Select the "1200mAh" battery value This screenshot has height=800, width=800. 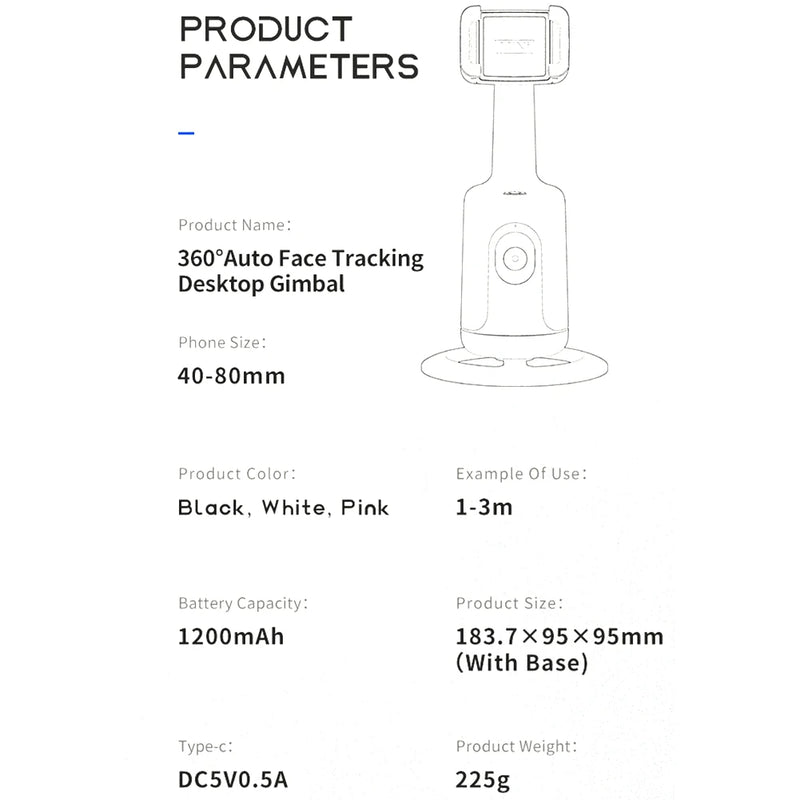231,636
